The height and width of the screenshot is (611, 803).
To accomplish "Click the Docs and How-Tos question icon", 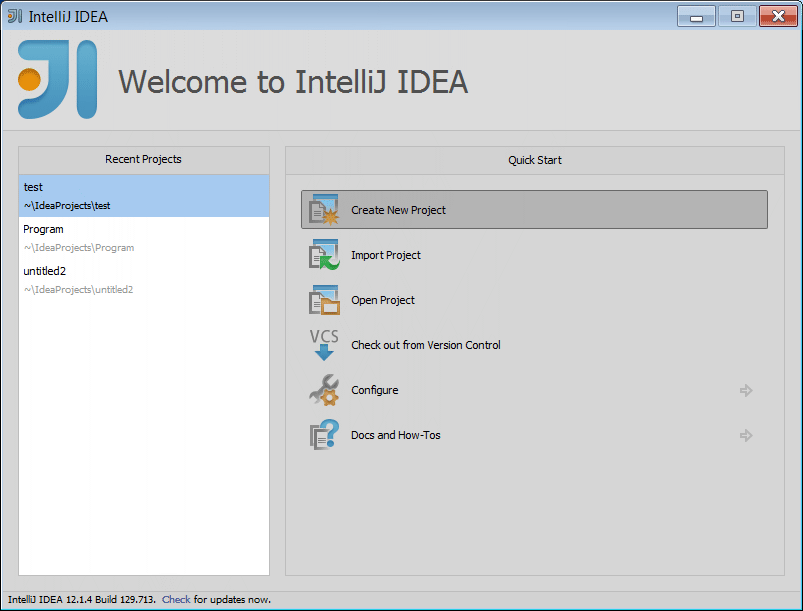I will coord(324,435).
